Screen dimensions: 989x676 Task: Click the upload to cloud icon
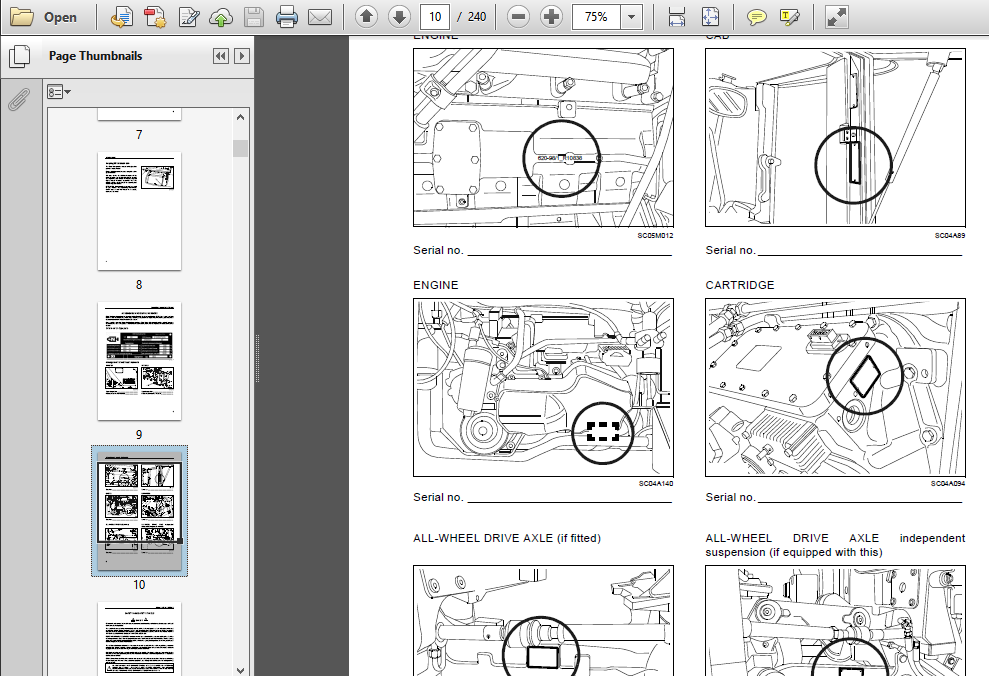(x=221, y=18)
